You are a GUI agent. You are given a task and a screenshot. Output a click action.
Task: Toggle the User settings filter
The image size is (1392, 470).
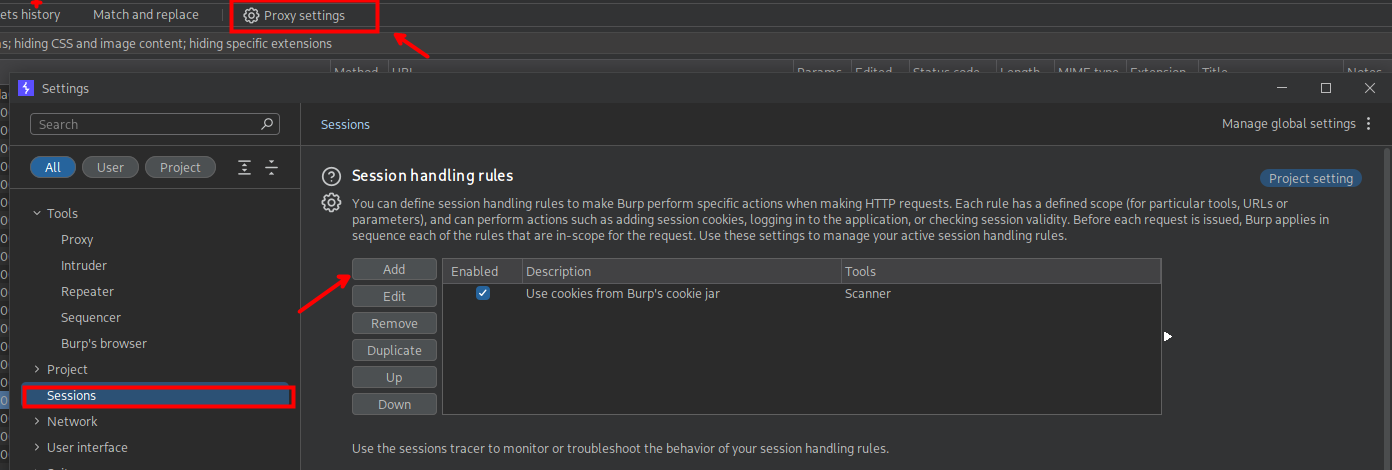[110, 168]
